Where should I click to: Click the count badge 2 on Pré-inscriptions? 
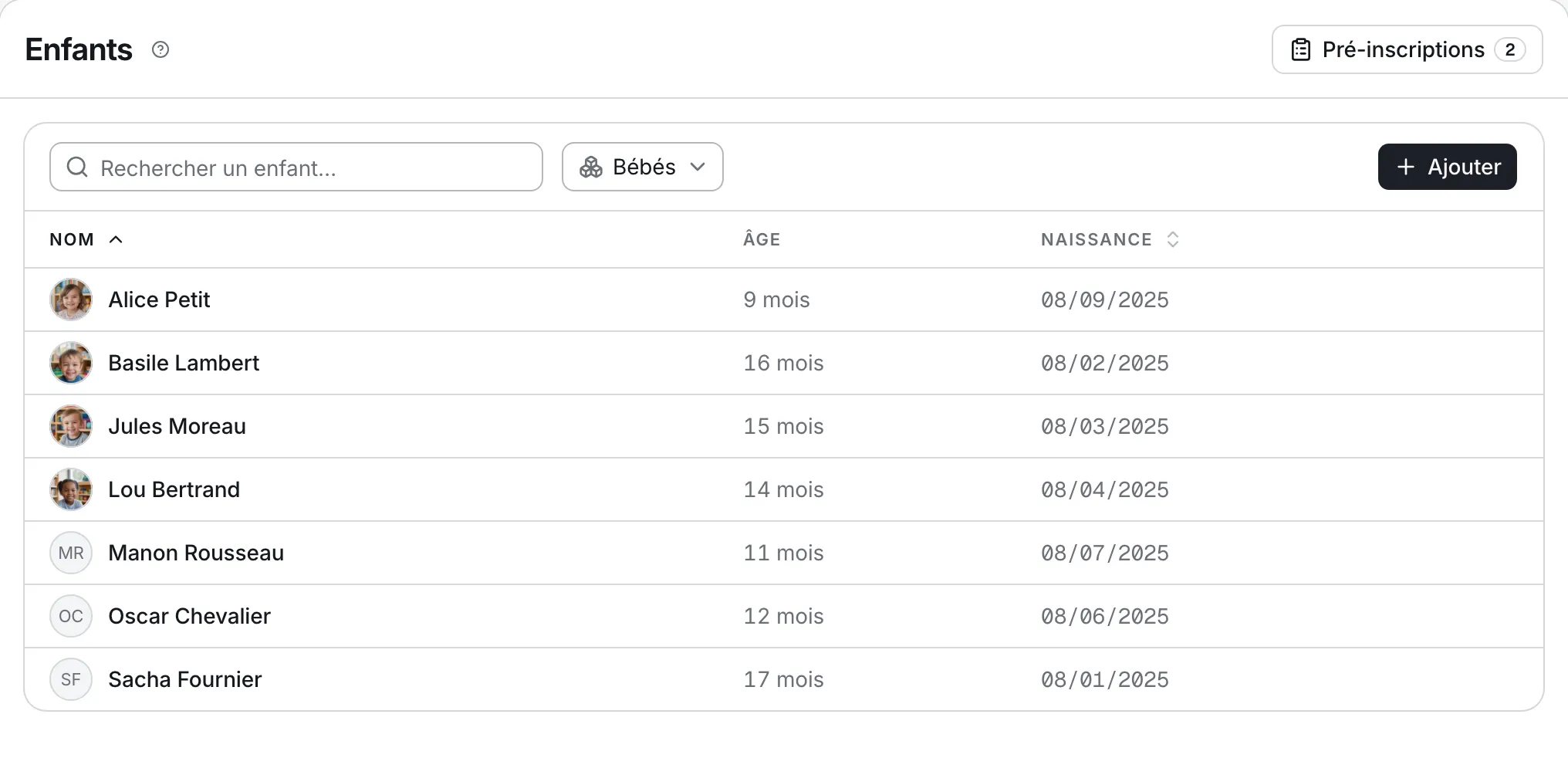[x=1509, y=49]
